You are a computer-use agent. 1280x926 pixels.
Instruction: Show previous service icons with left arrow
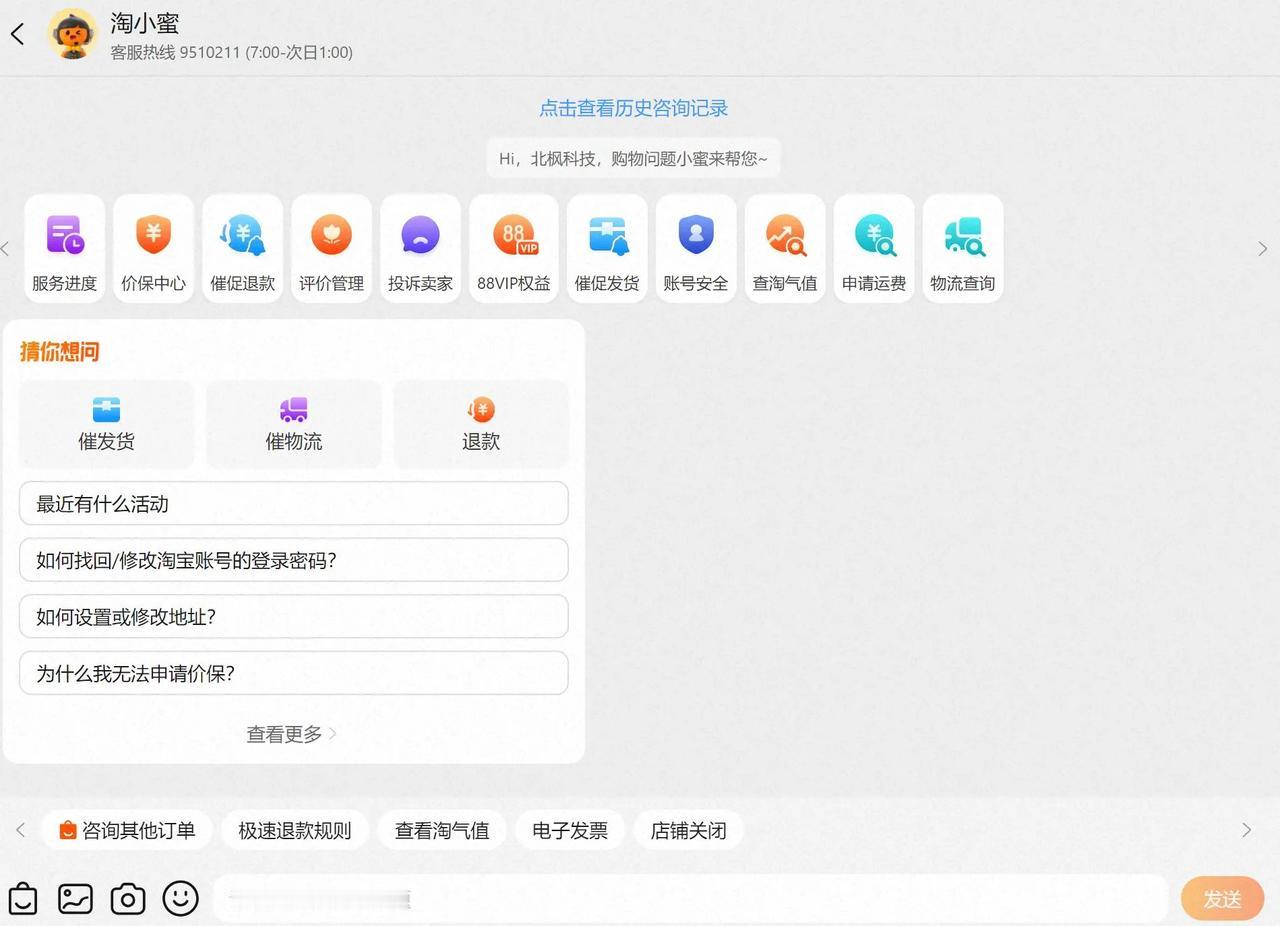point(6,249)
